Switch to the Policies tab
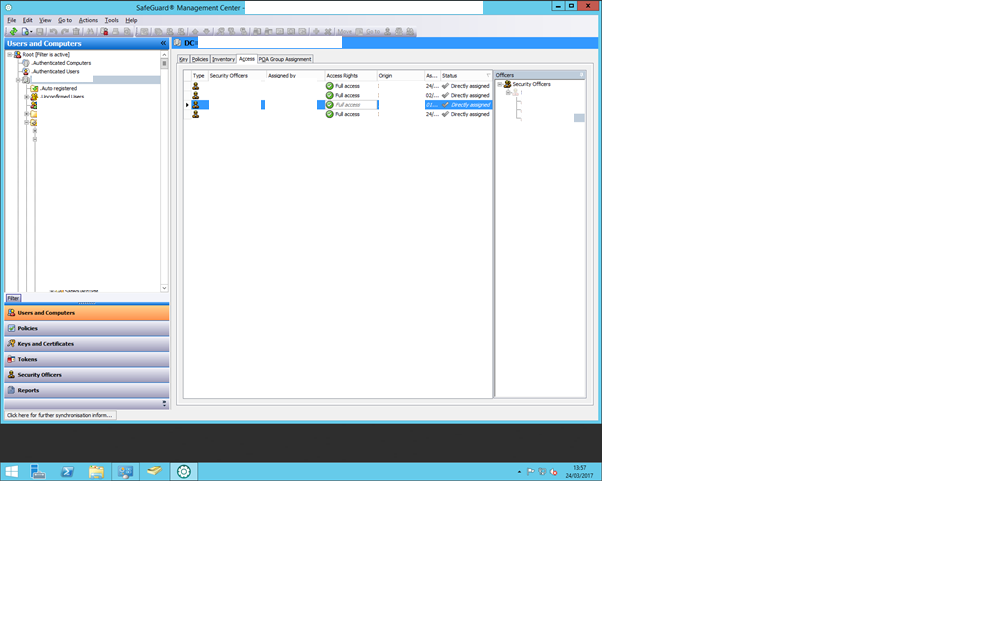 (200, 59)
